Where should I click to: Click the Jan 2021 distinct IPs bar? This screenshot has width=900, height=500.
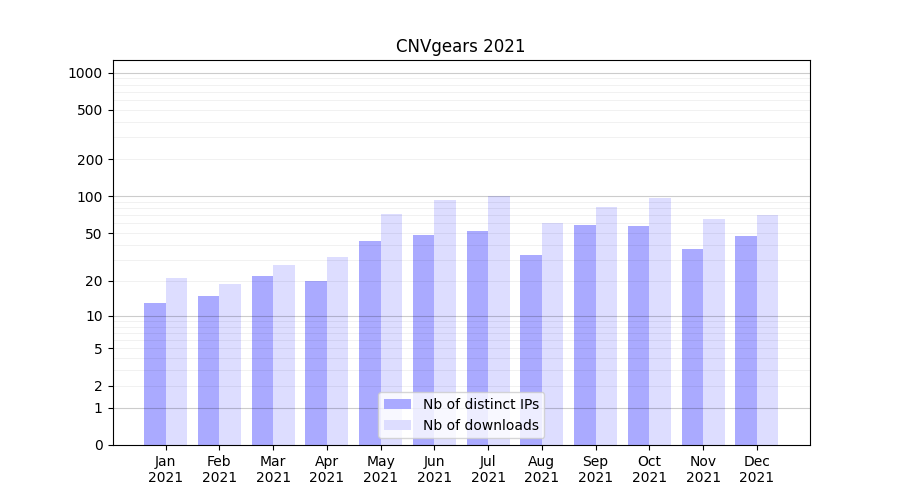coord(155,374)
